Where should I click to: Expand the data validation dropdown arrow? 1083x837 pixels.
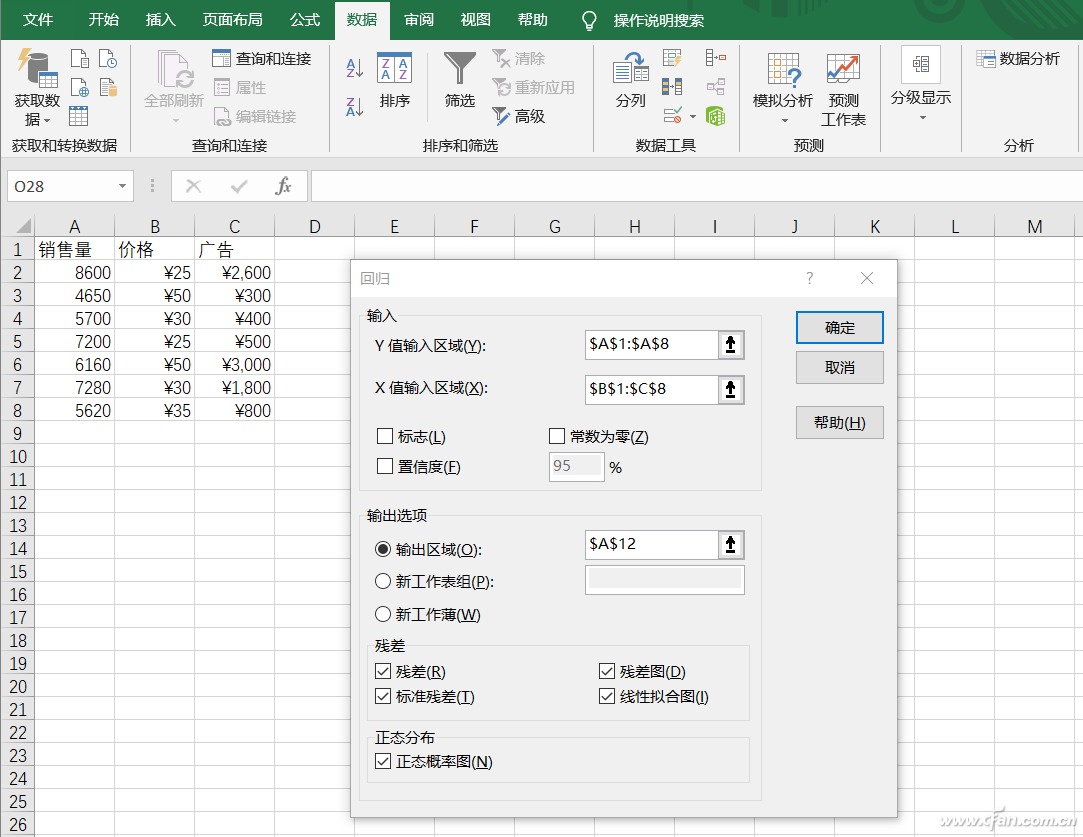[x=692, y=116]
